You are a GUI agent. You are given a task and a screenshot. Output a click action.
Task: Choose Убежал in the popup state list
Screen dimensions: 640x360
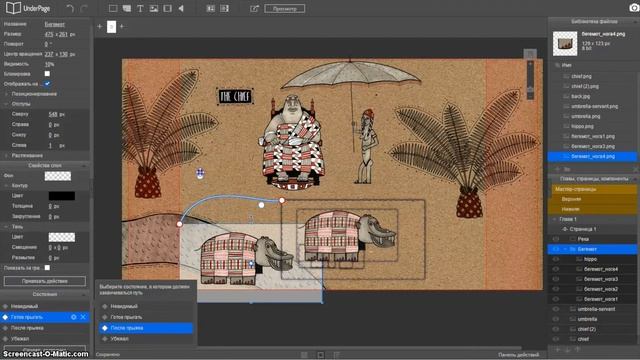pos(146,339)
